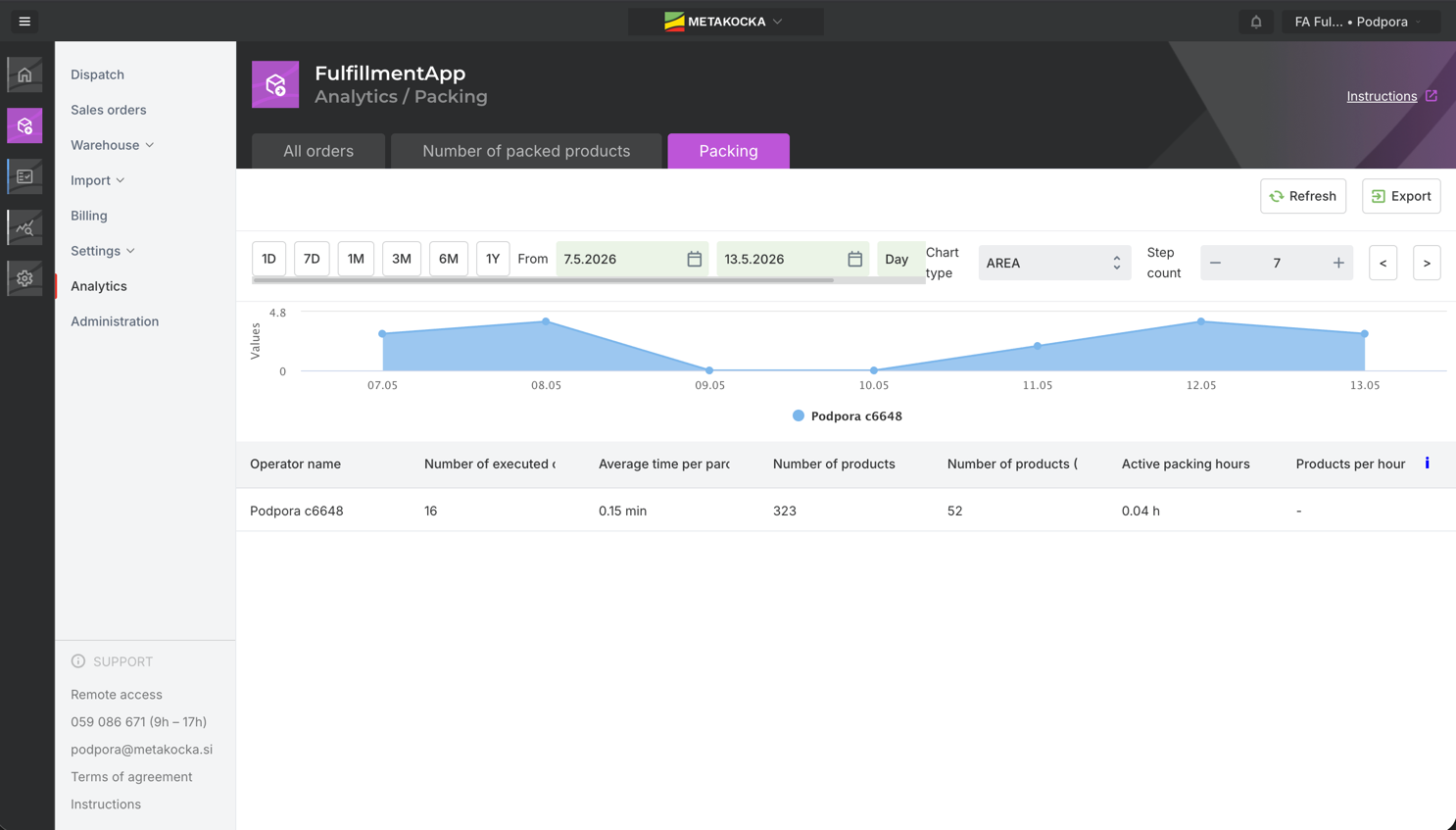Increase step count with plus button

(1338, 263)
